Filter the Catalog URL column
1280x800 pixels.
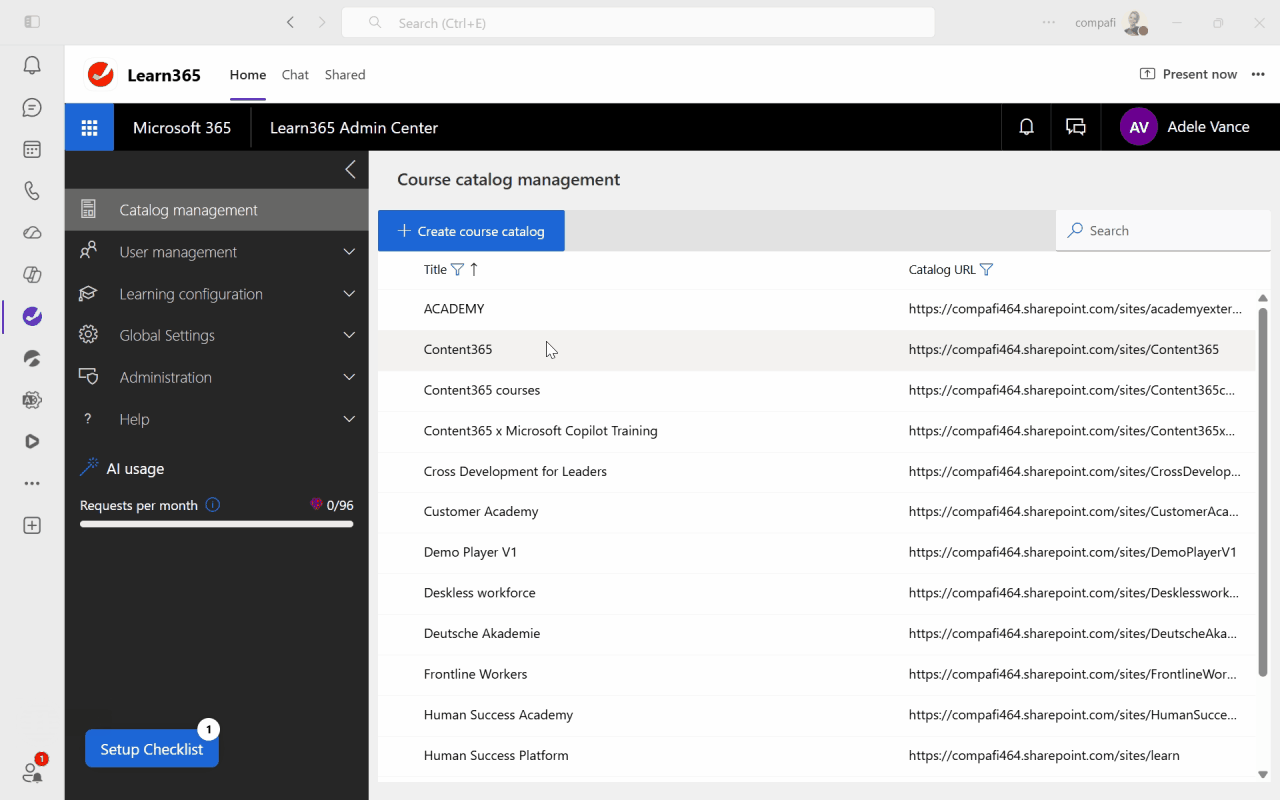click(x=987, y=269)
